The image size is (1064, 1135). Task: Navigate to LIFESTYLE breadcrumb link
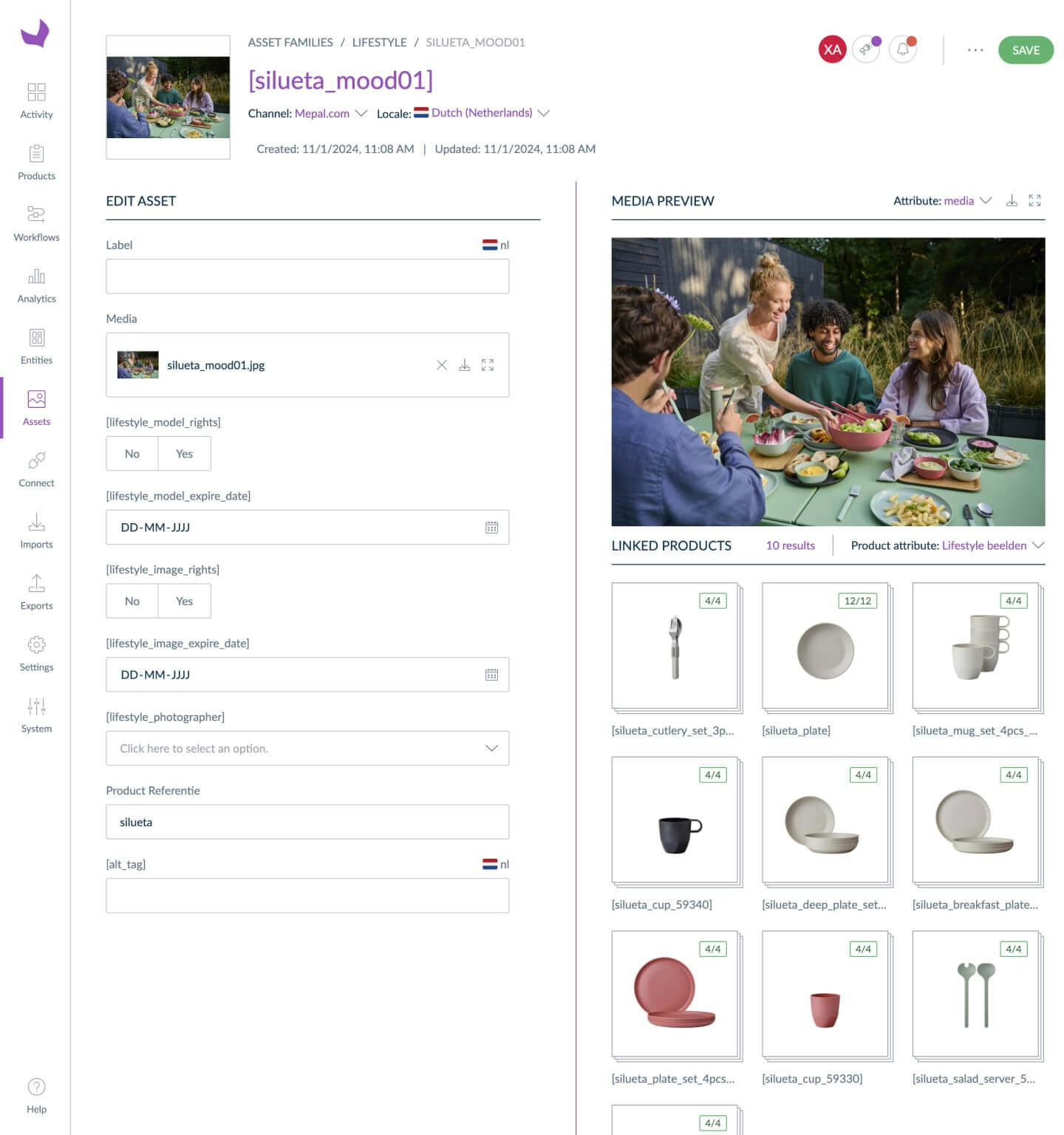point(379,42)
